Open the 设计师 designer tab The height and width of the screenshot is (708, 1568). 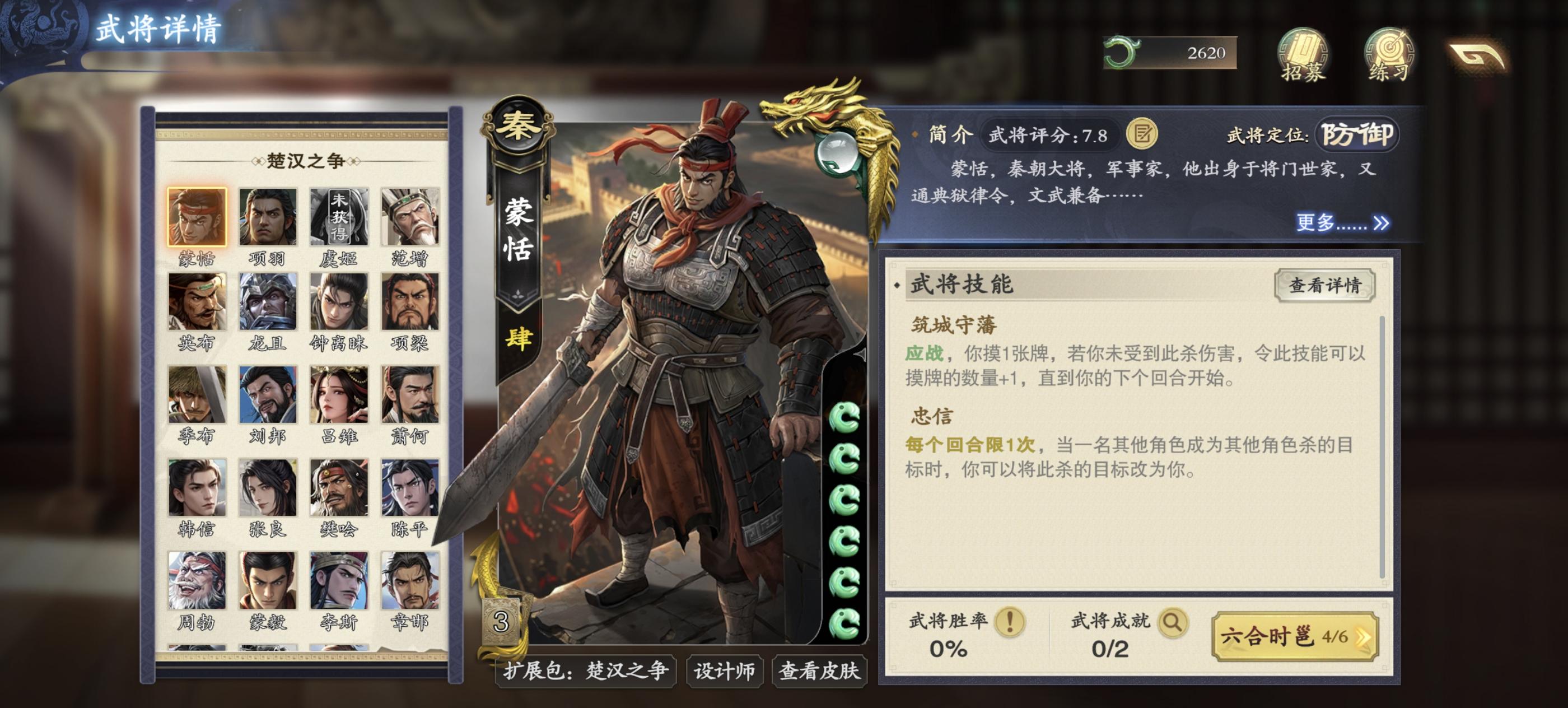pyautogui.click(x=724, y=671)
